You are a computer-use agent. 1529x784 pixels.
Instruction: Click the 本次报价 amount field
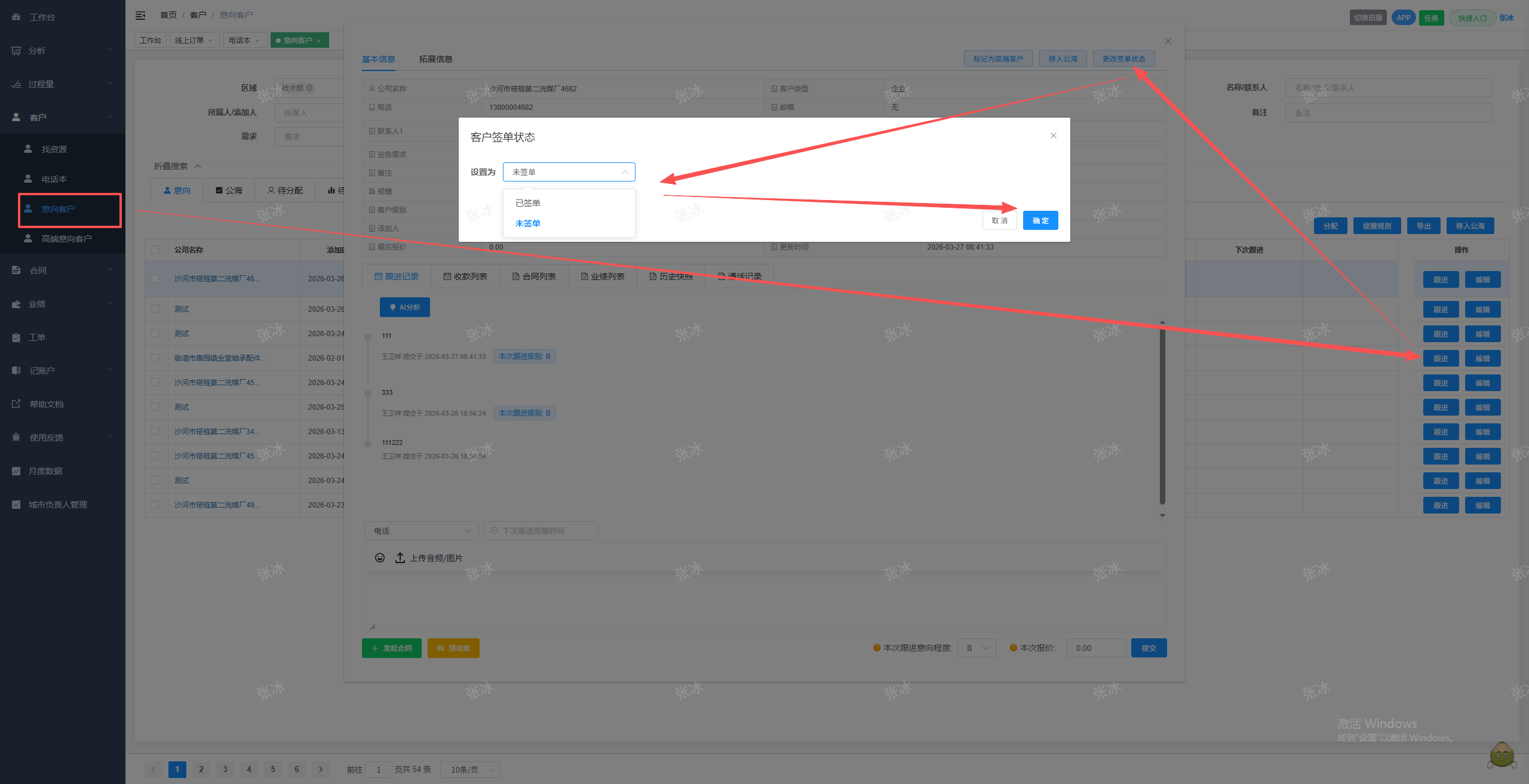coord(1096,648)
